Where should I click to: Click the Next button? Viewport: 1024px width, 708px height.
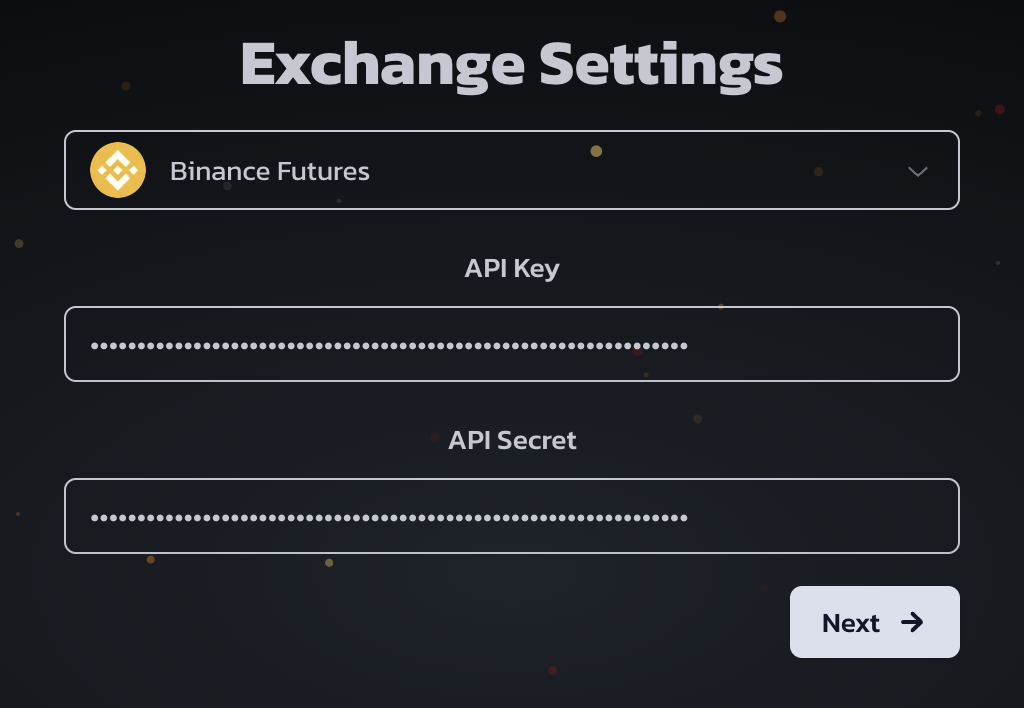tap(874, 622)
